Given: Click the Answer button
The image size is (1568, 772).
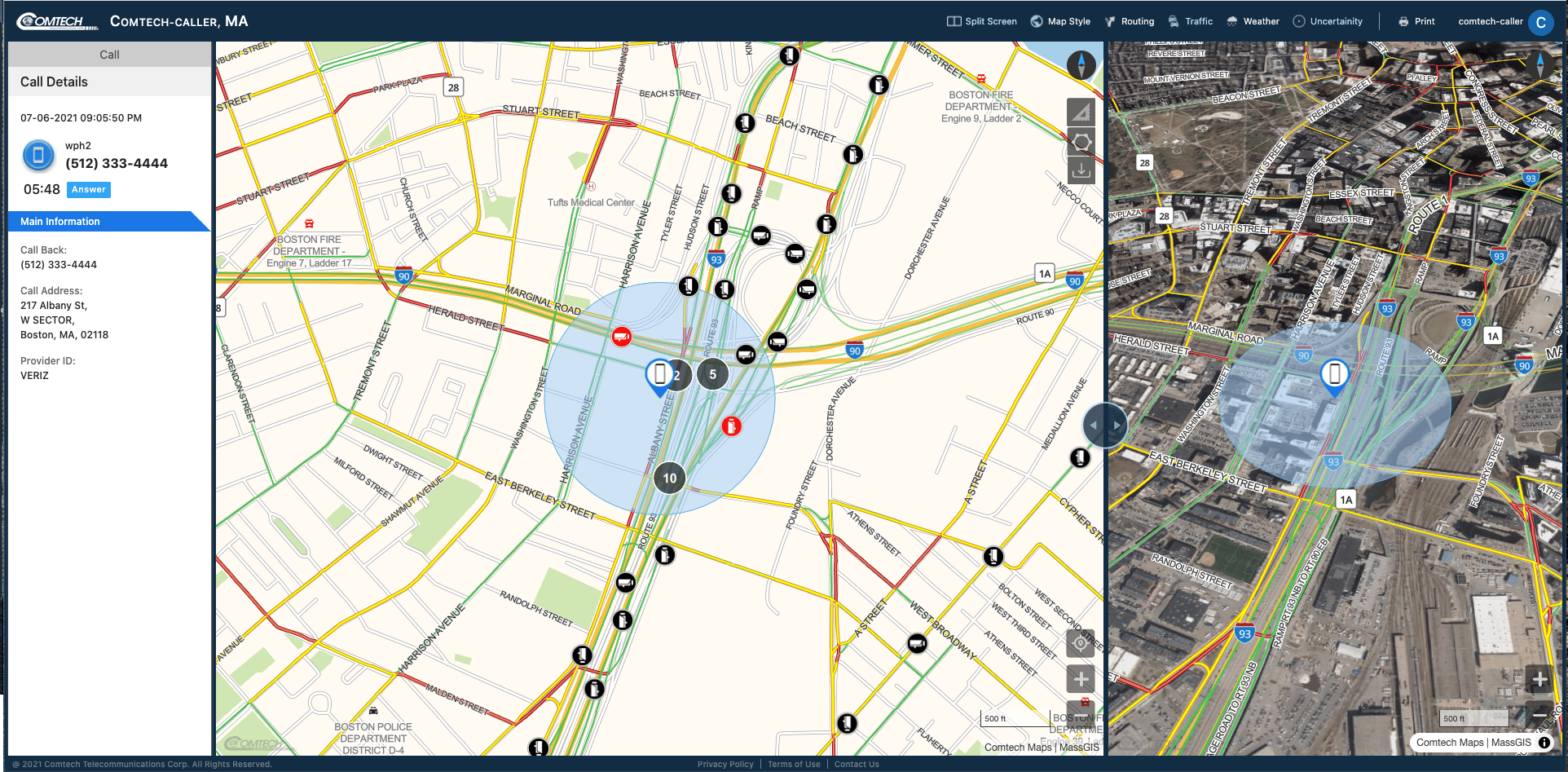Looking at the screenshot, I should [x=88, y=189].
